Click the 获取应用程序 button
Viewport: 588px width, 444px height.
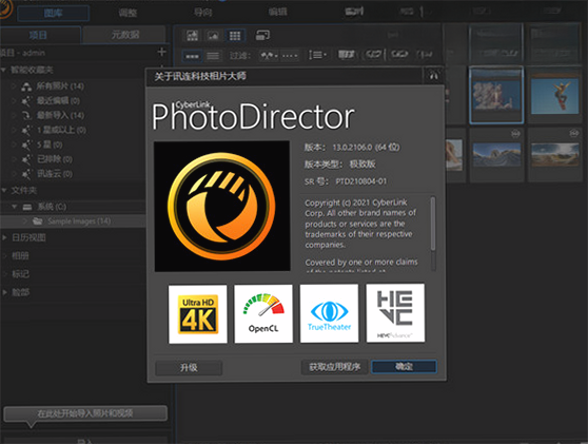pos(334,367)
